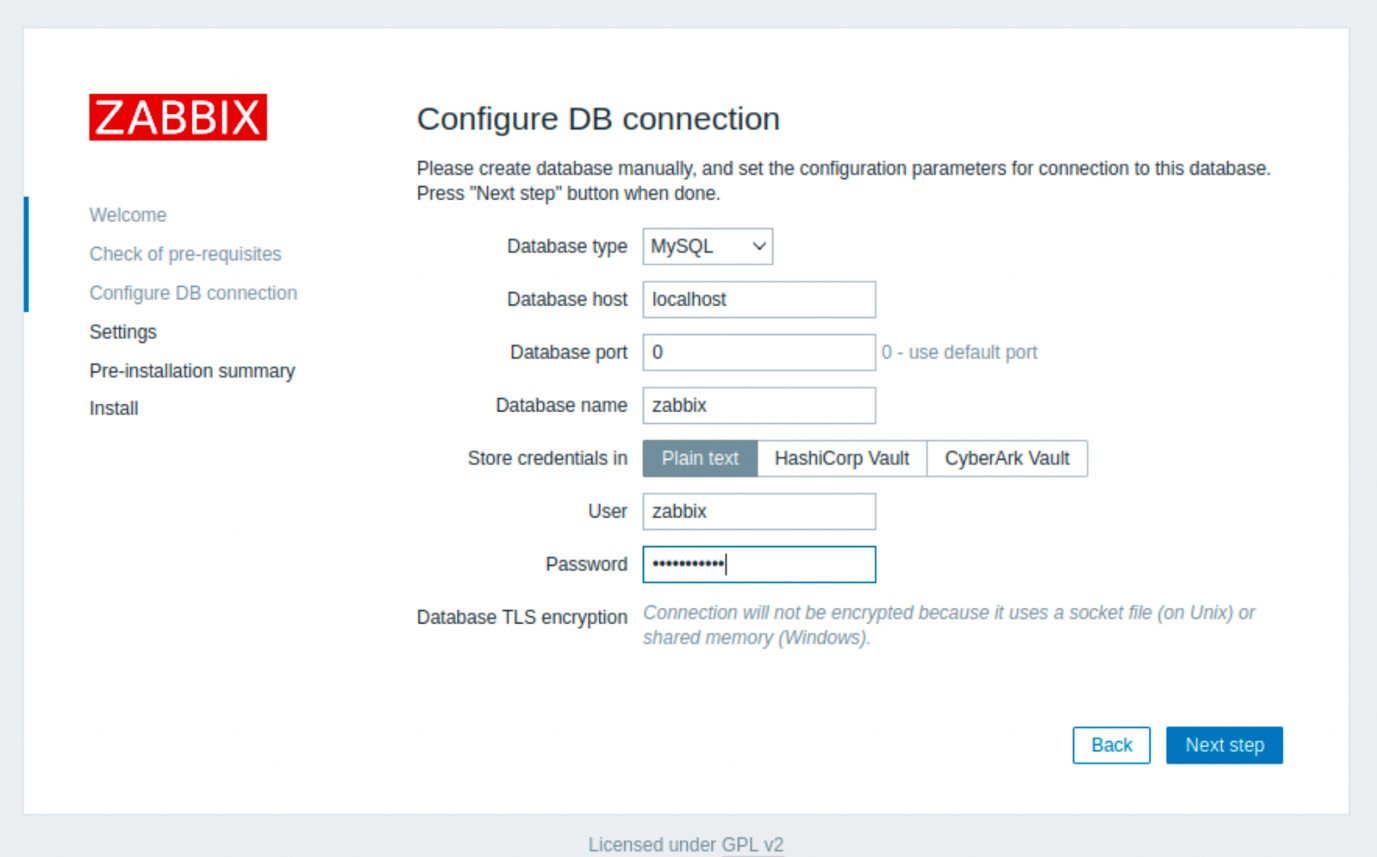The width and height of the screenshot is (1377, 857).
Task: Open the GPL v2 license link
Action: [x=753, y=844]
